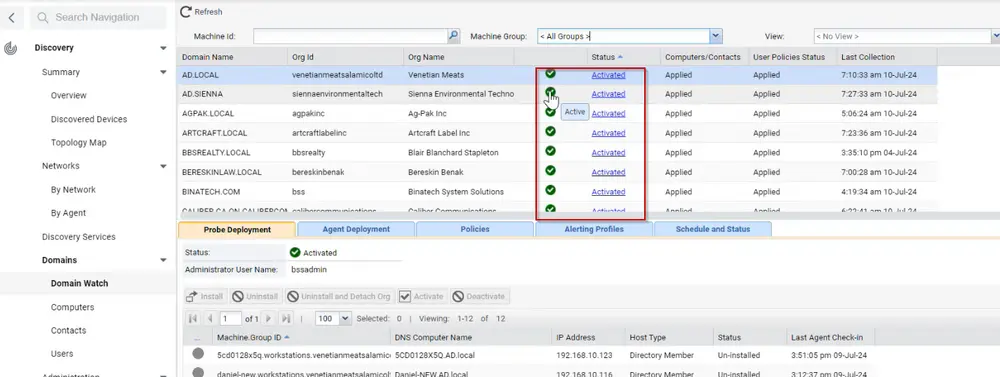Click the green status icon for Artcraft Label Inc
This screenshot has height=377, width=1000.
(x=550, y=131)
